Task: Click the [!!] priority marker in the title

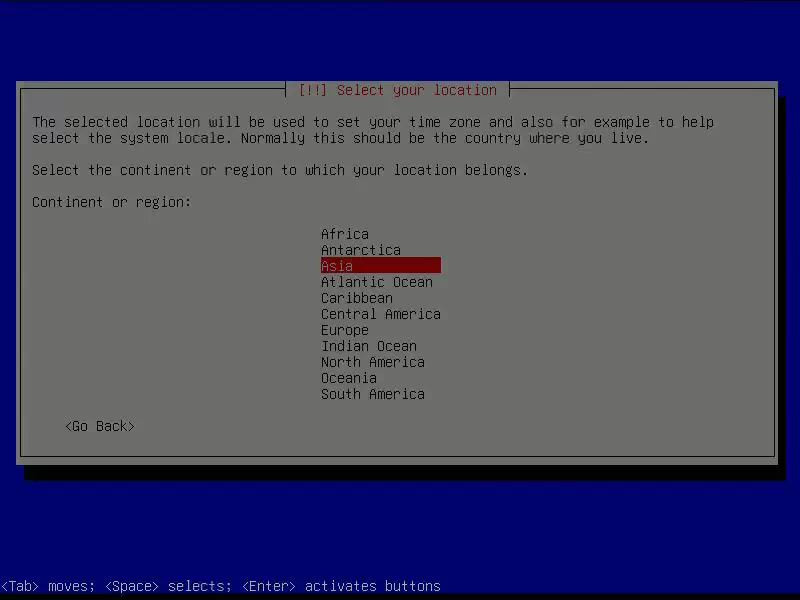Action: [x=313, y=90]
